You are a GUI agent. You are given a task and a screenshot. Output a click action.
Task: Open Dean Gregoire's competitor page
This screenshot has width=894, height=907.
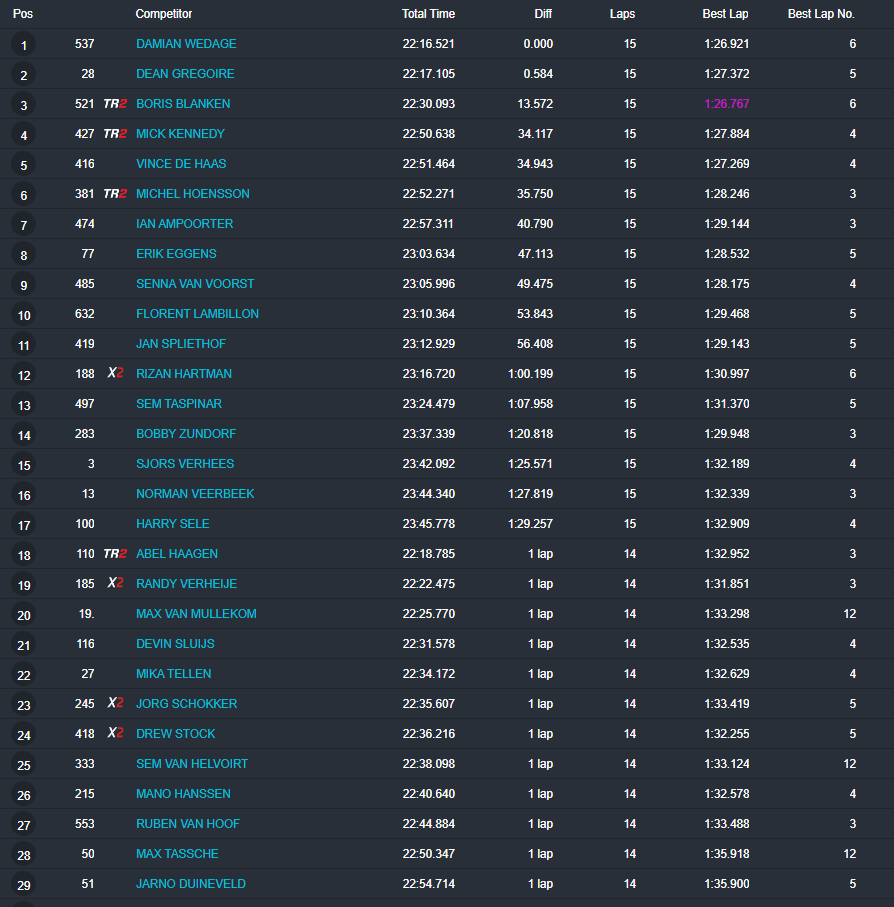(x=186, y=74)
